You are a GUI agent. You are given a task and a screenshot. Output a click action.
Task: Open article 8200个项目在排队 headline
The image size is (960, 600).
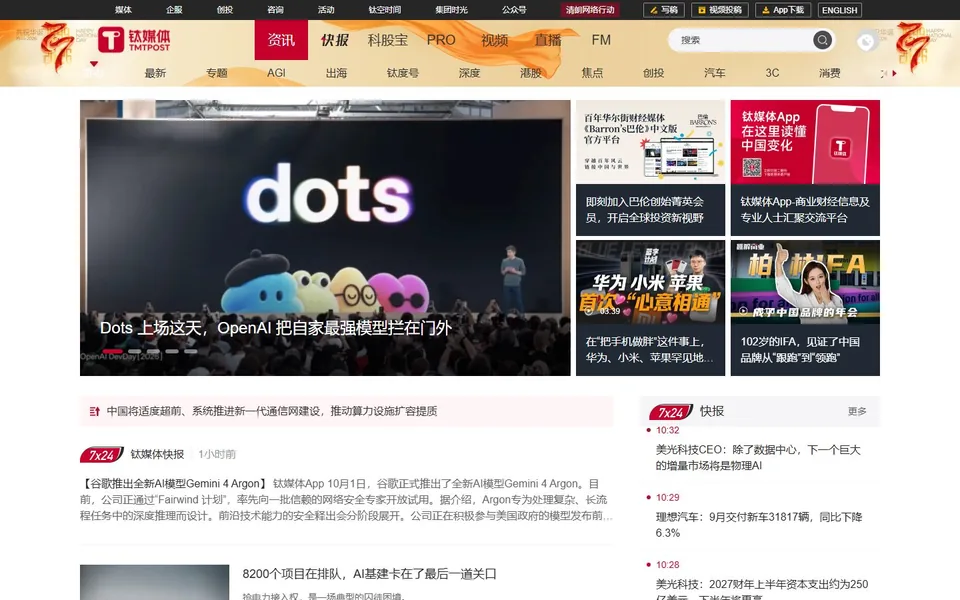pos(369,574)
